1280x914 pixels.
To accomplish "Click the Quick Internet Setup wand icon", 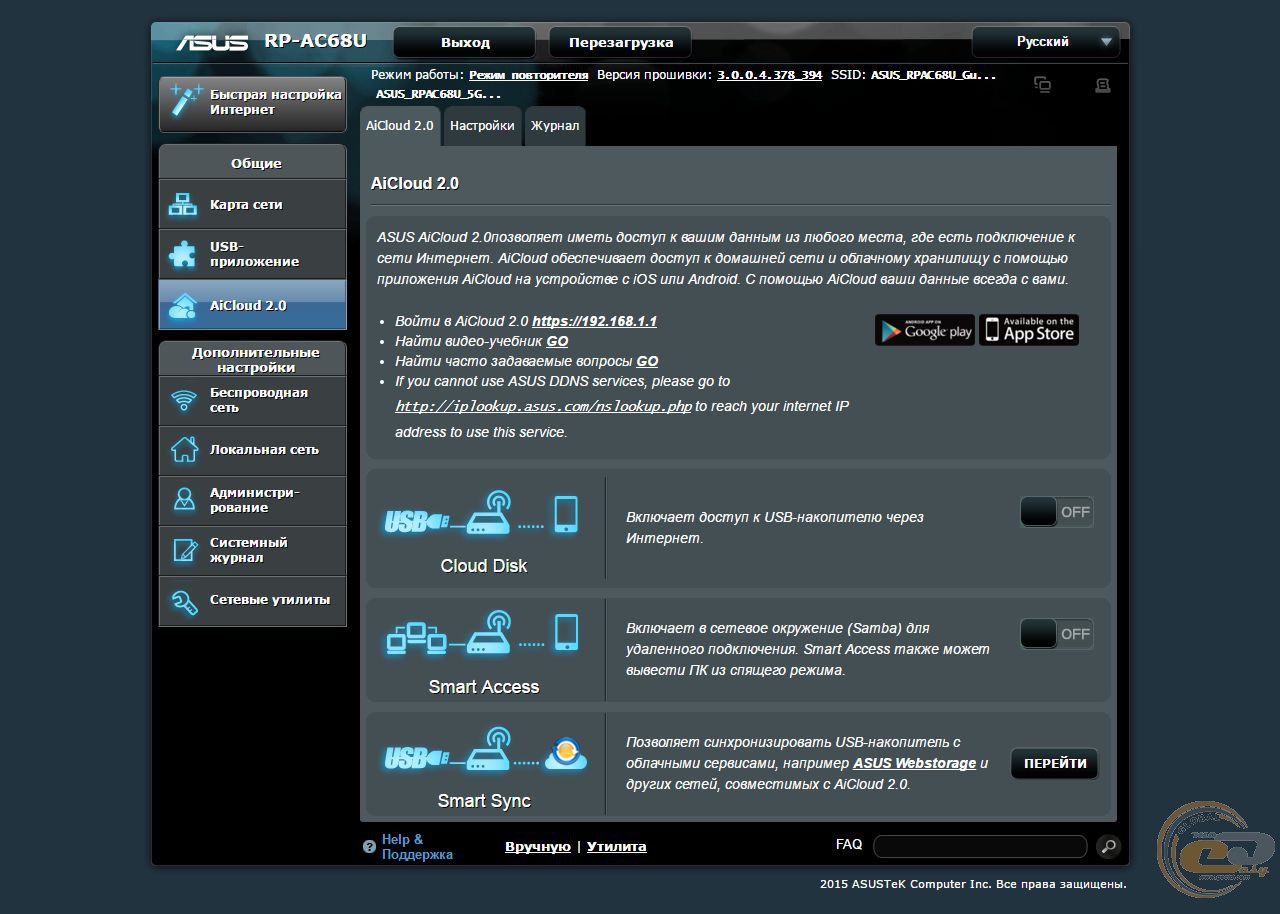I will tap(185, 102).
